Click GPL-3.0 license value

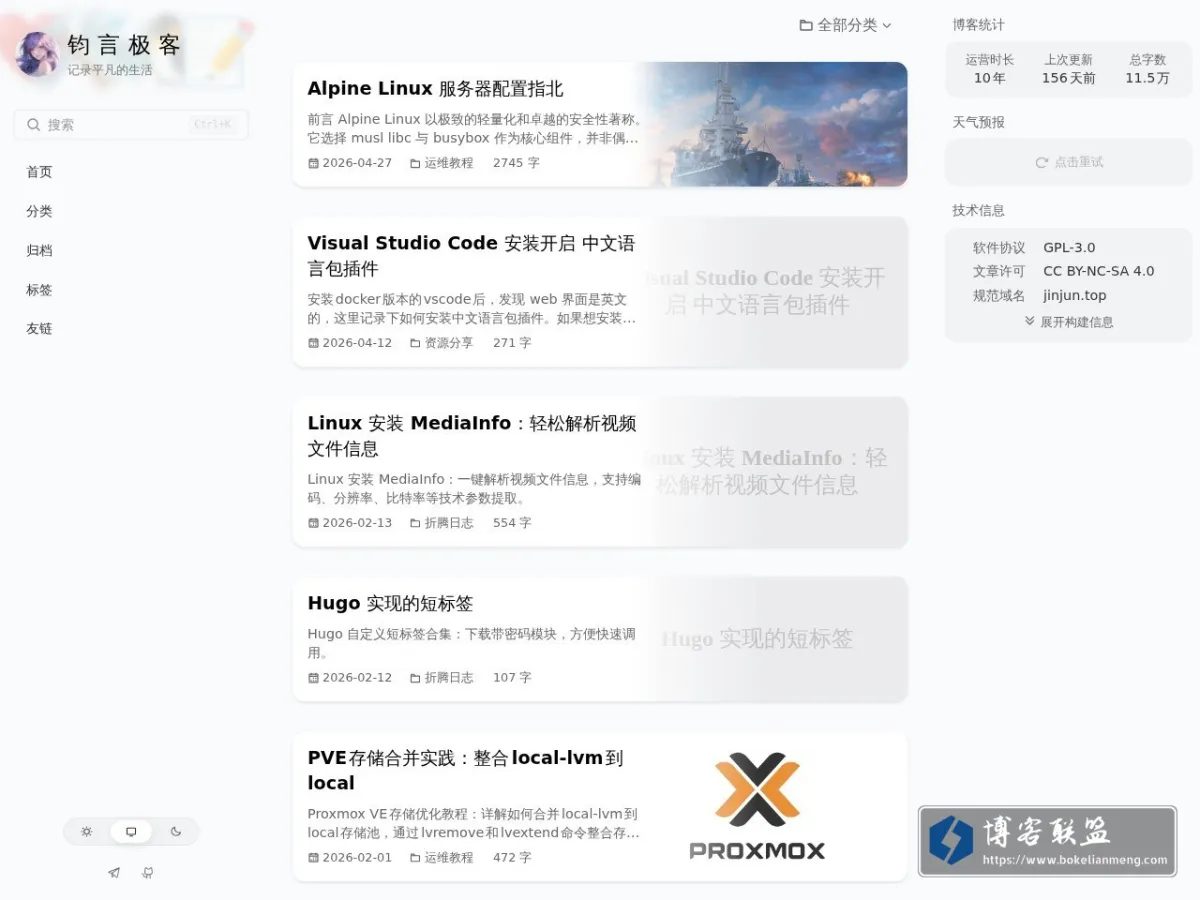click(1069, 248)
